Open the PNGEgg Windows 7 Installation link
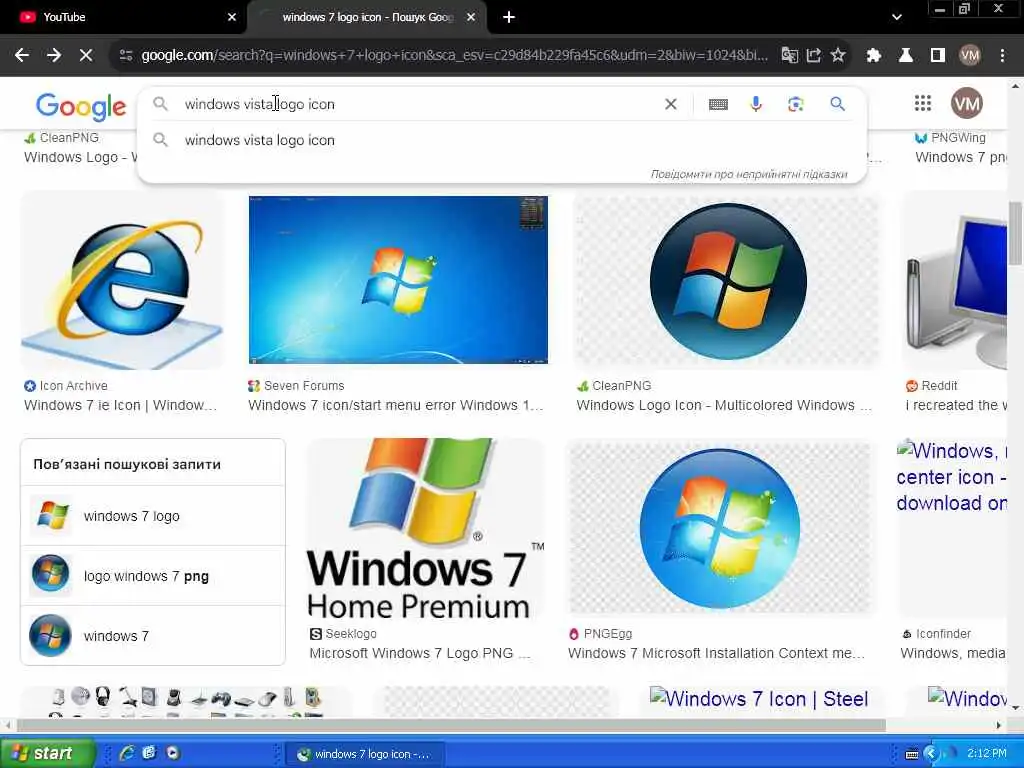The width and height of the screenshot is (1024, 768). [x=716, y=654]
